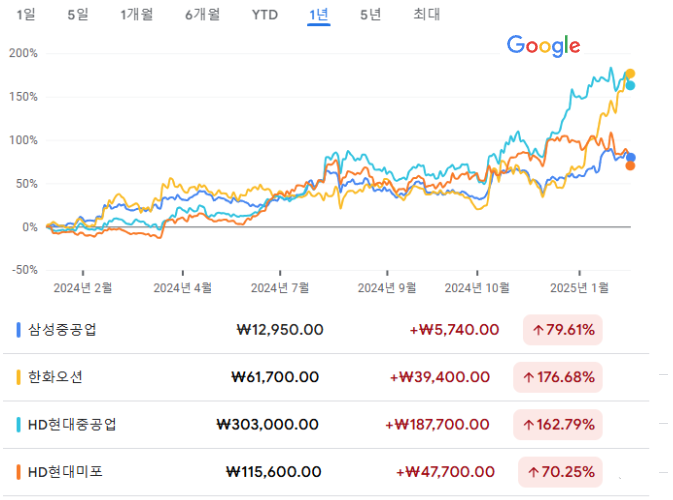Open the 한화오션 stock row
673x500 pixels.
(x=56, y=377)
